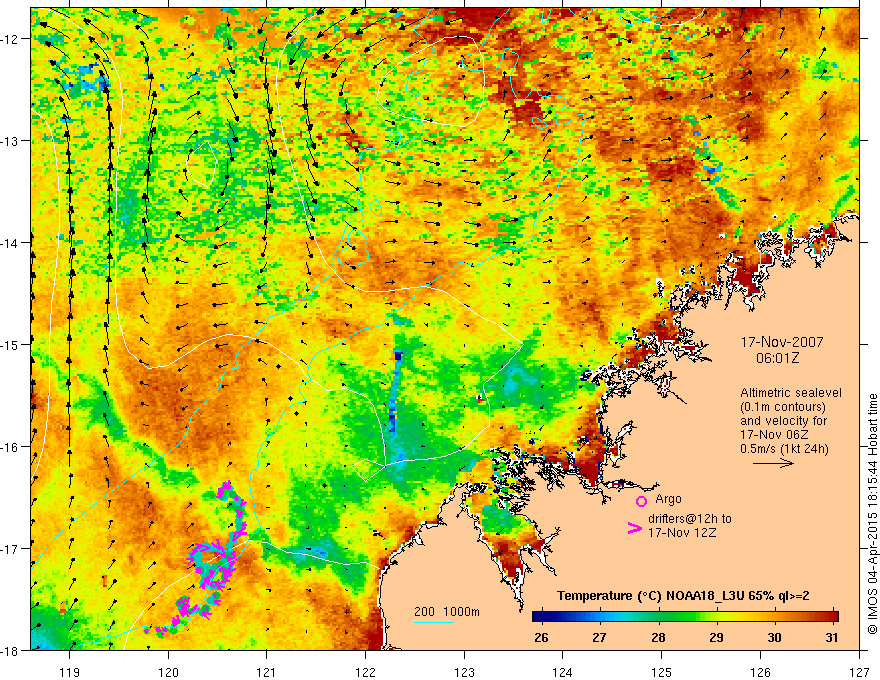
Task: Click longitude axis label 124
Action: pyautogui.click(x=563, y=672)
